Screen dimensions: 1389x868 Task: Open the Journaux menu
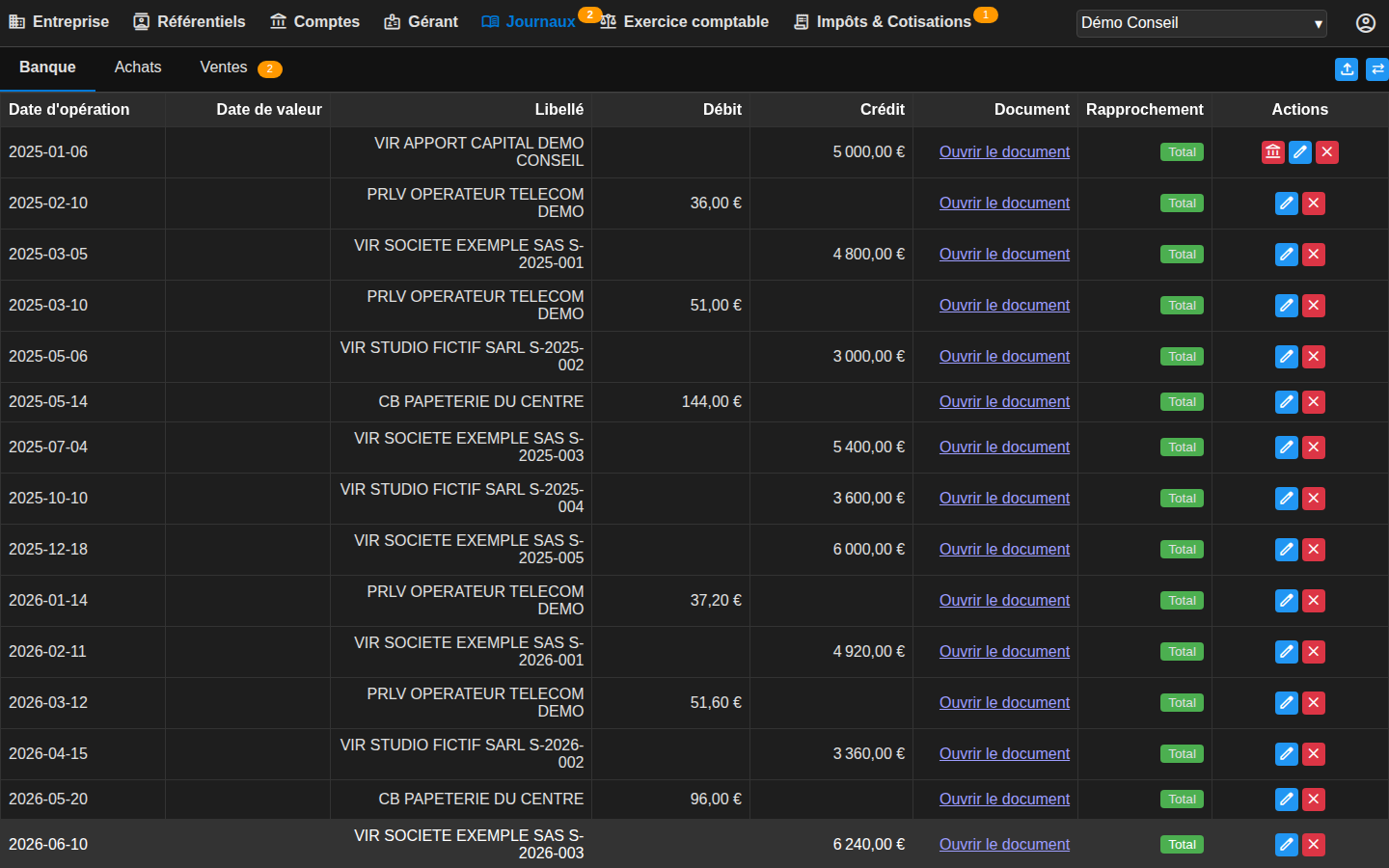coord(529,22)
